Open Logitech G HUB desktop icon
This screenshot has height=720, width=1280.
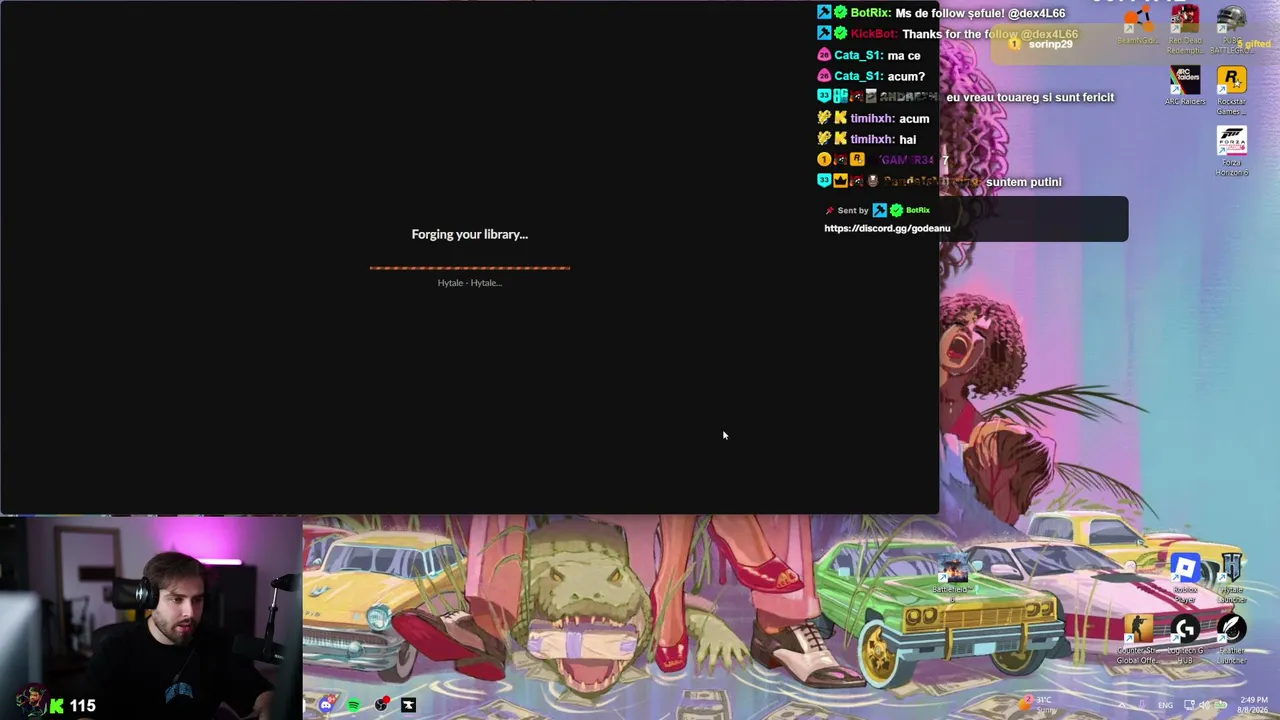click(1185, 639)
